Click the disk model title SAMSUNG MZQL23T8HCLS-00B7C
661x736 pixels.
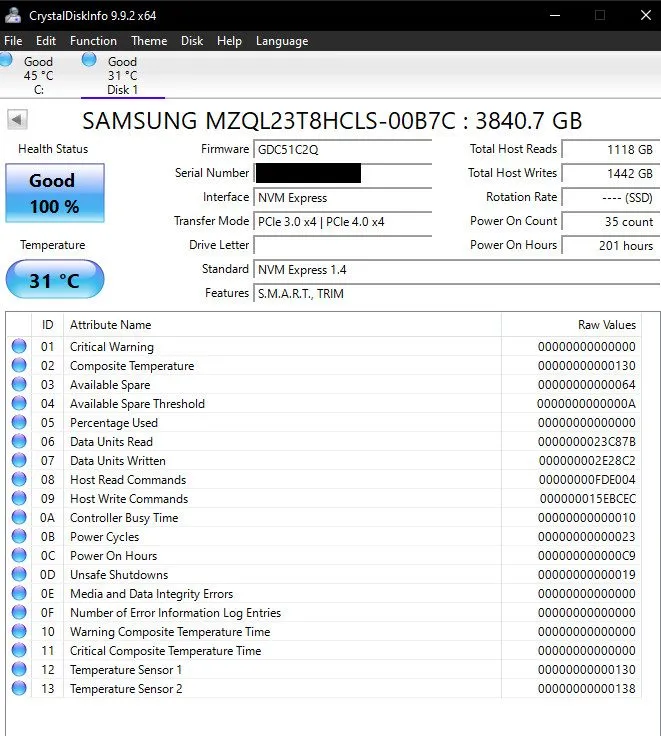[269, 121]
